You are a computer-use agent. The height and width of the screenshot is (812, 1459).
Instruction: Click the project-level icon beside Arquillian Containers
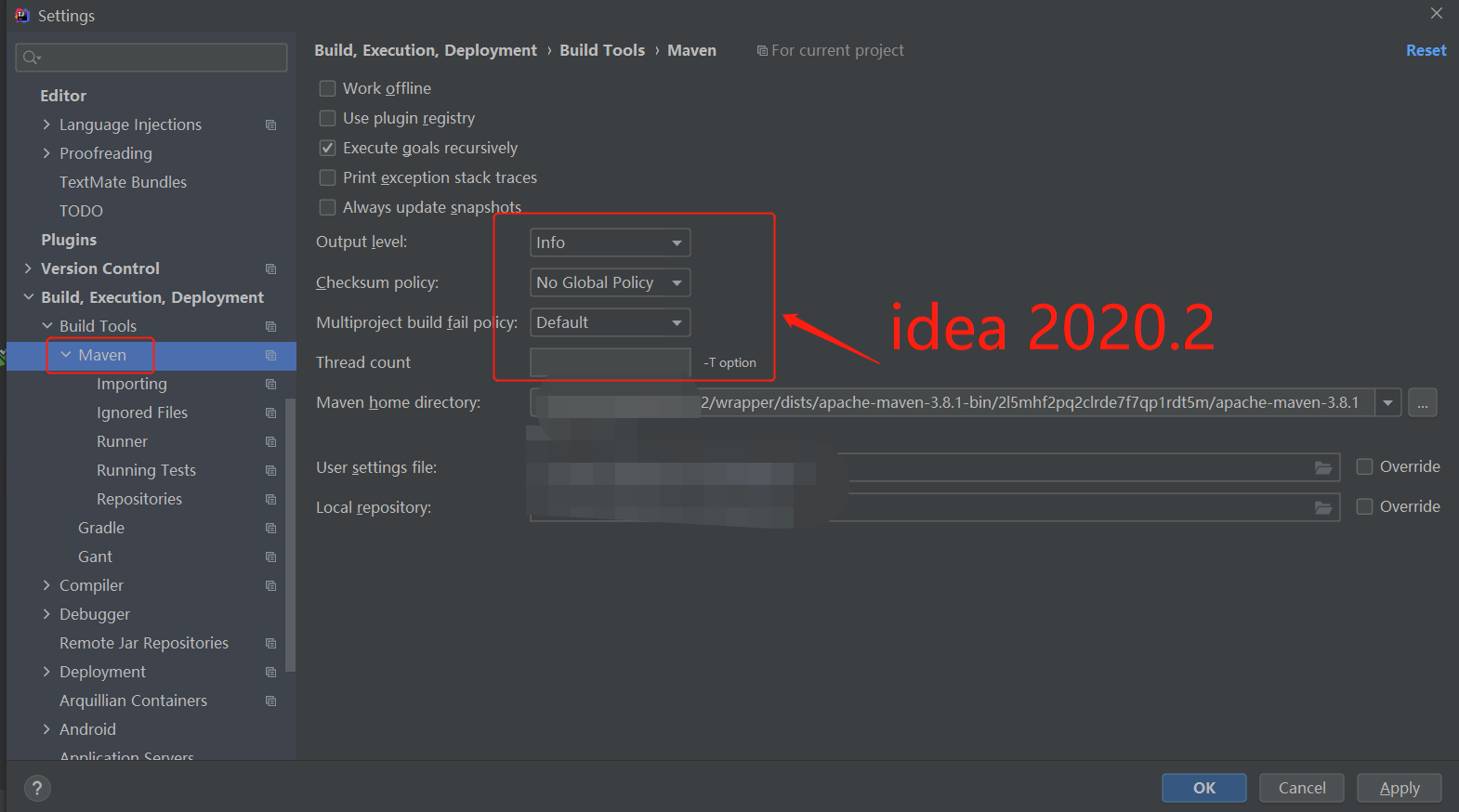coord(271,701)
